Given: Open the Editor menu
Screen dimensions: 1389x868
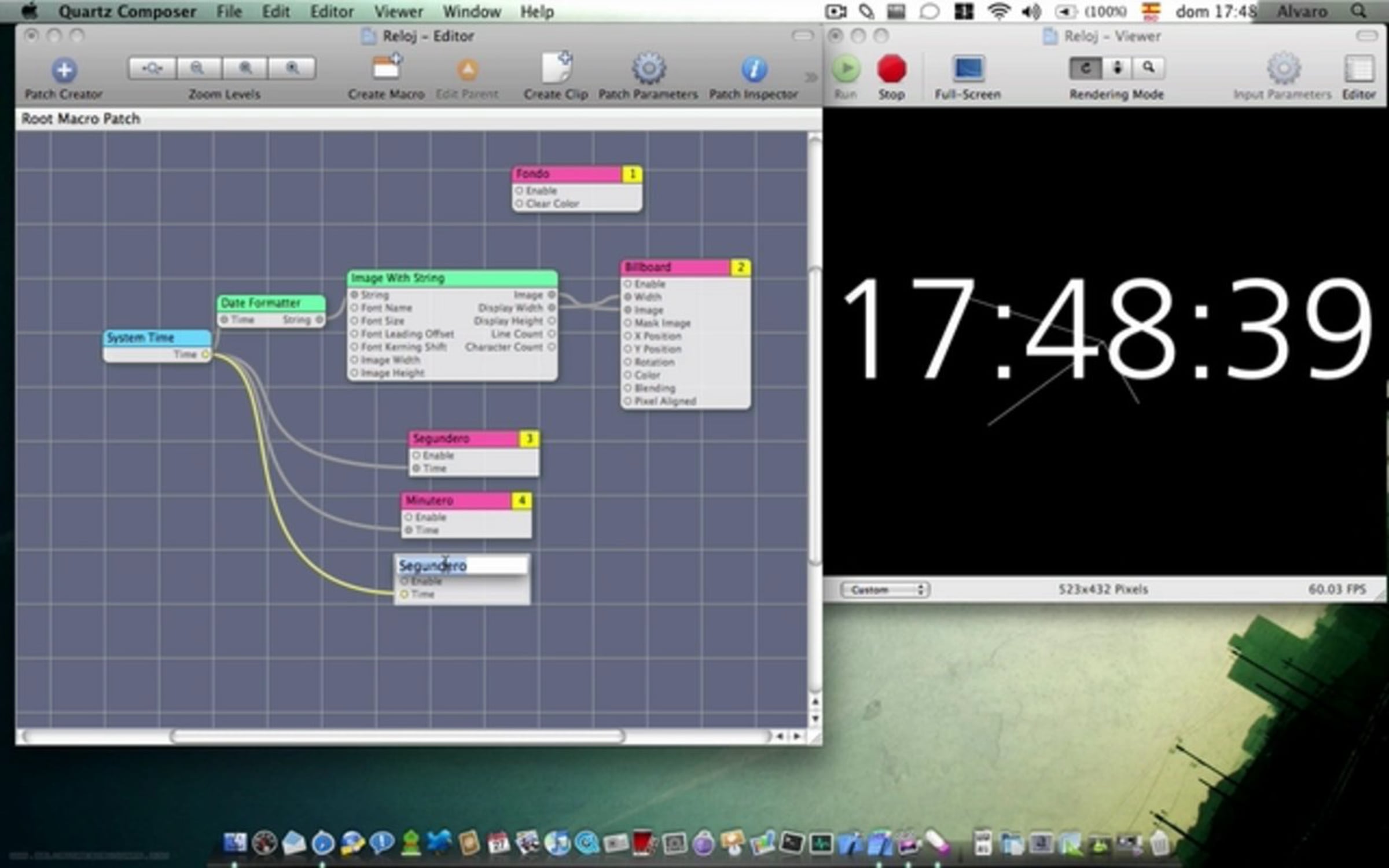Looking at the screenshot, I should [332, 12].
